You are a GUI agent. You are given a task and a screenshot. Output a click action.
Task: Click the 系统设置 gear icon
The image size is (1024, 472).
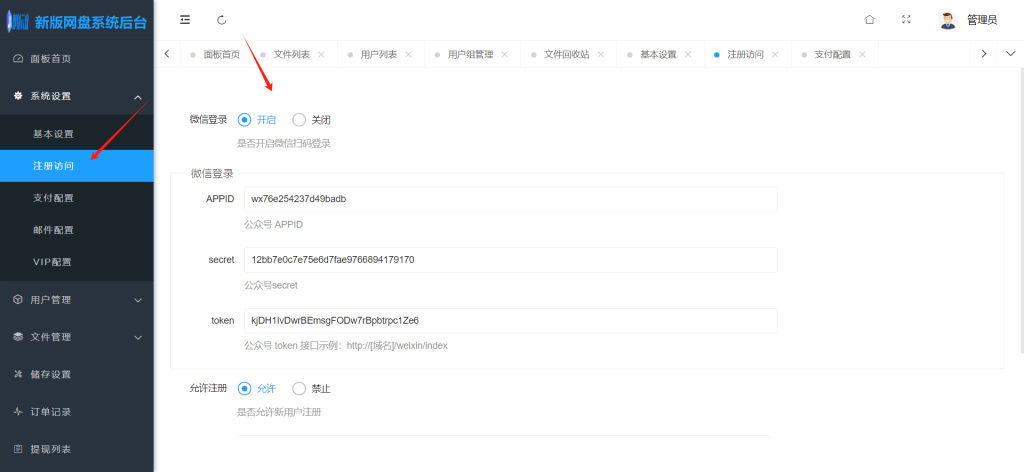pos(18,96)
